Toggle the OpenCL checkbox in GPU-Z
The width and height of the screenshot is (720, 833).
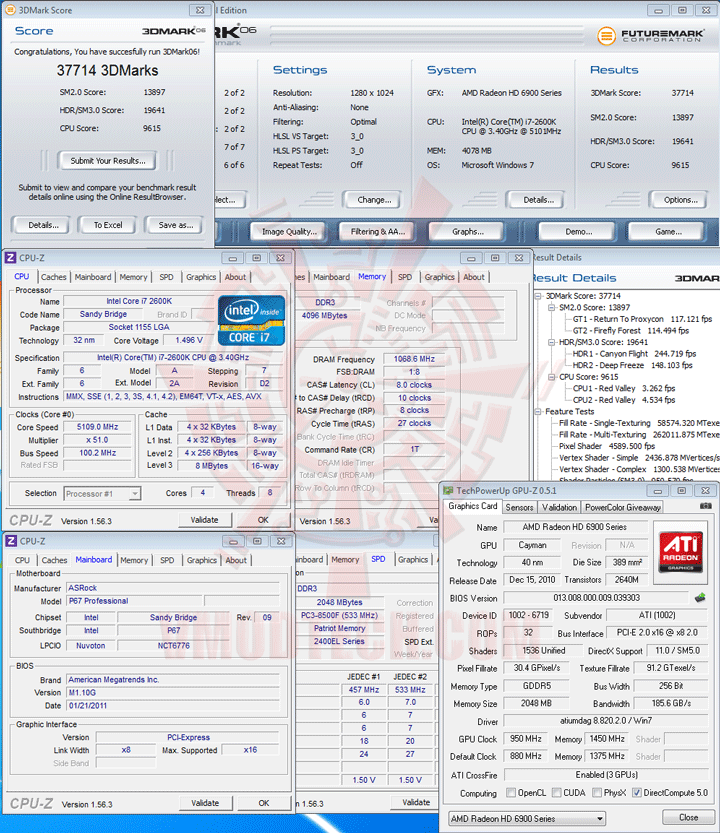click(x=511, y=793)
